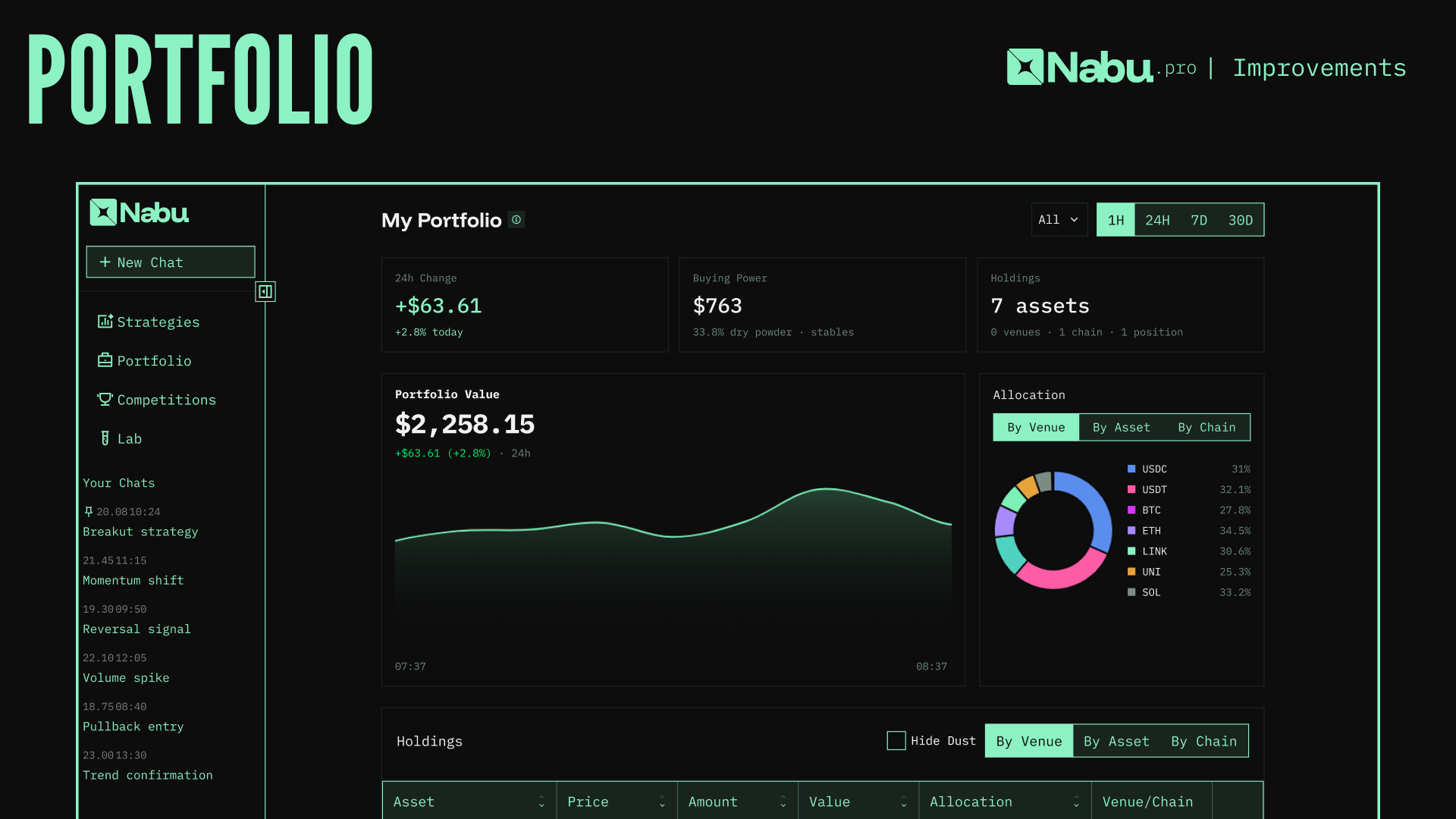This screenshot has height=819, width=1456.
Task: Sort by Allocation column arrows
Action: pyautogui.click(x=1076, y=802)
